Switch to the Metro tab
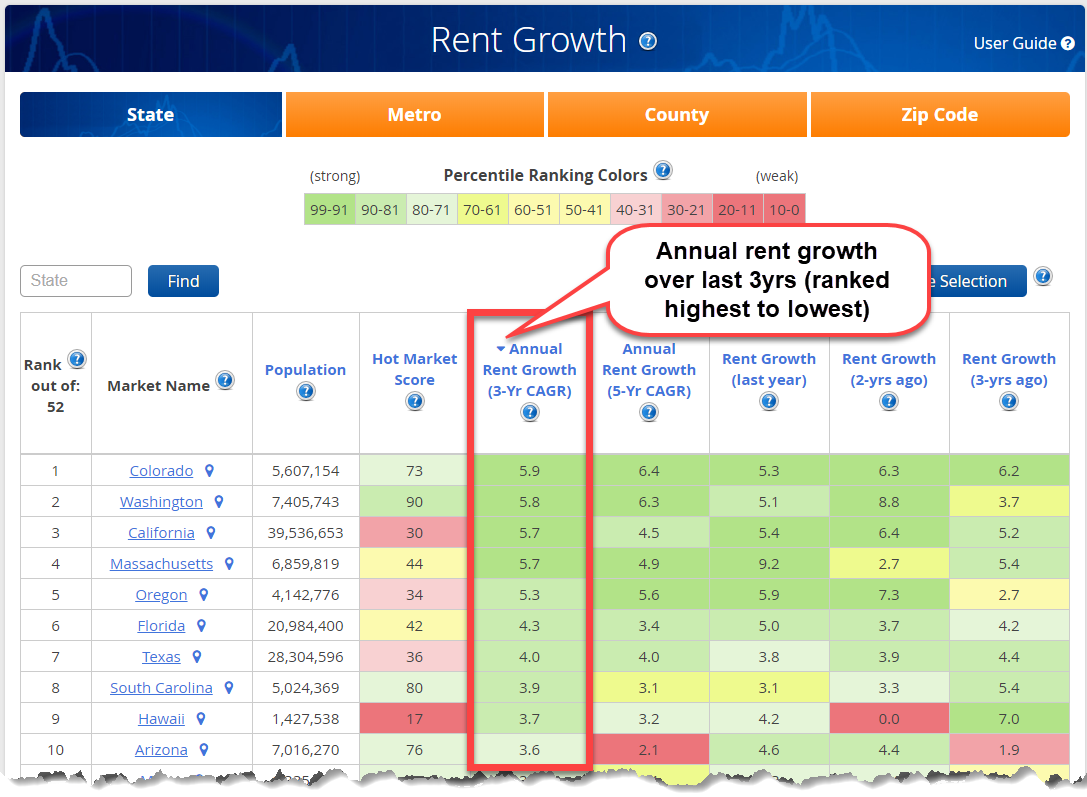 [415, 114]
